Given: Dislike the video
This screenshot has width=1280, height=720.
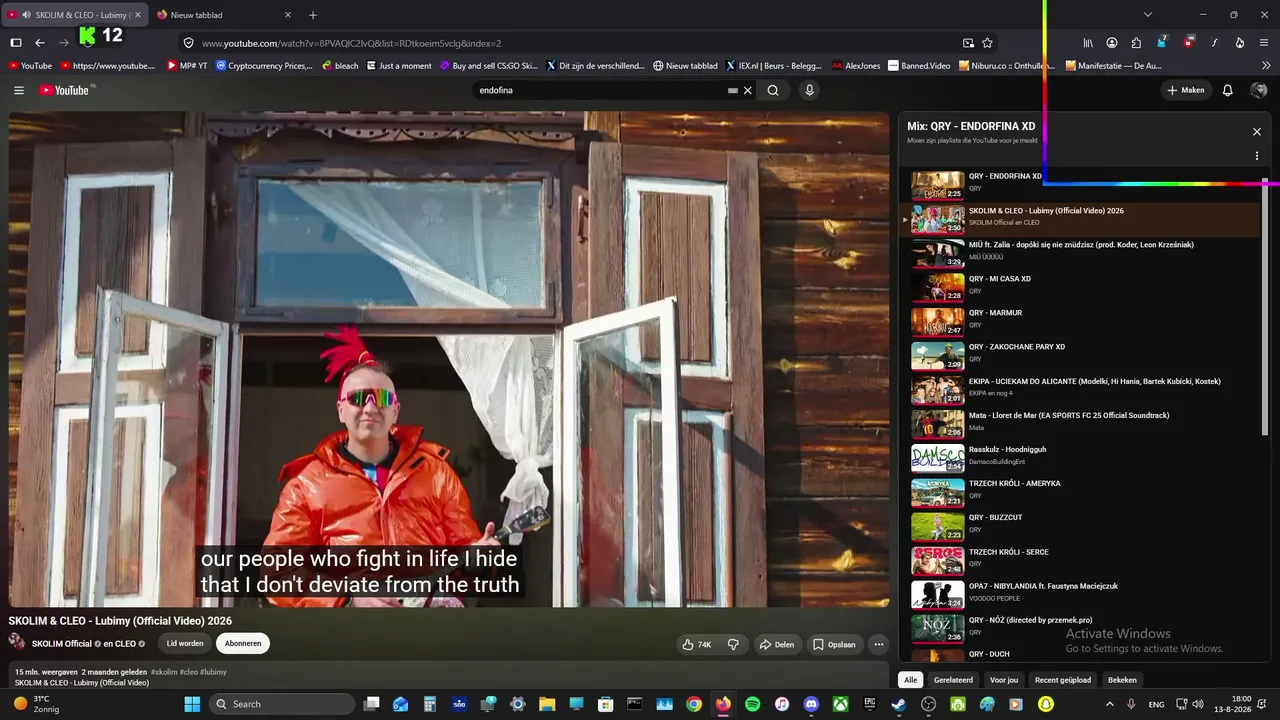Looking at the screenshot, I should [x=733, y=644].
